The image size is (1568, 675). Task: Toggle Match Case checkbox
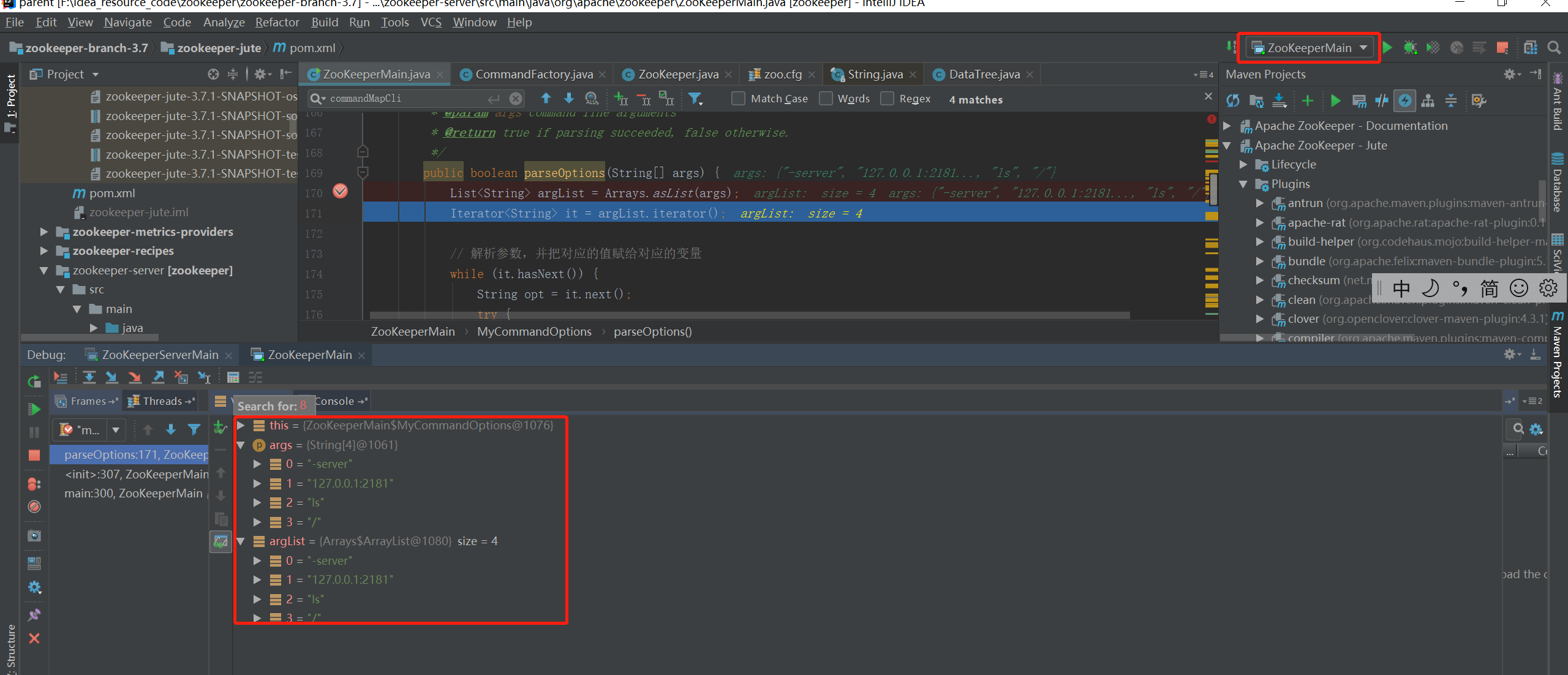click(x=739, y=99)
